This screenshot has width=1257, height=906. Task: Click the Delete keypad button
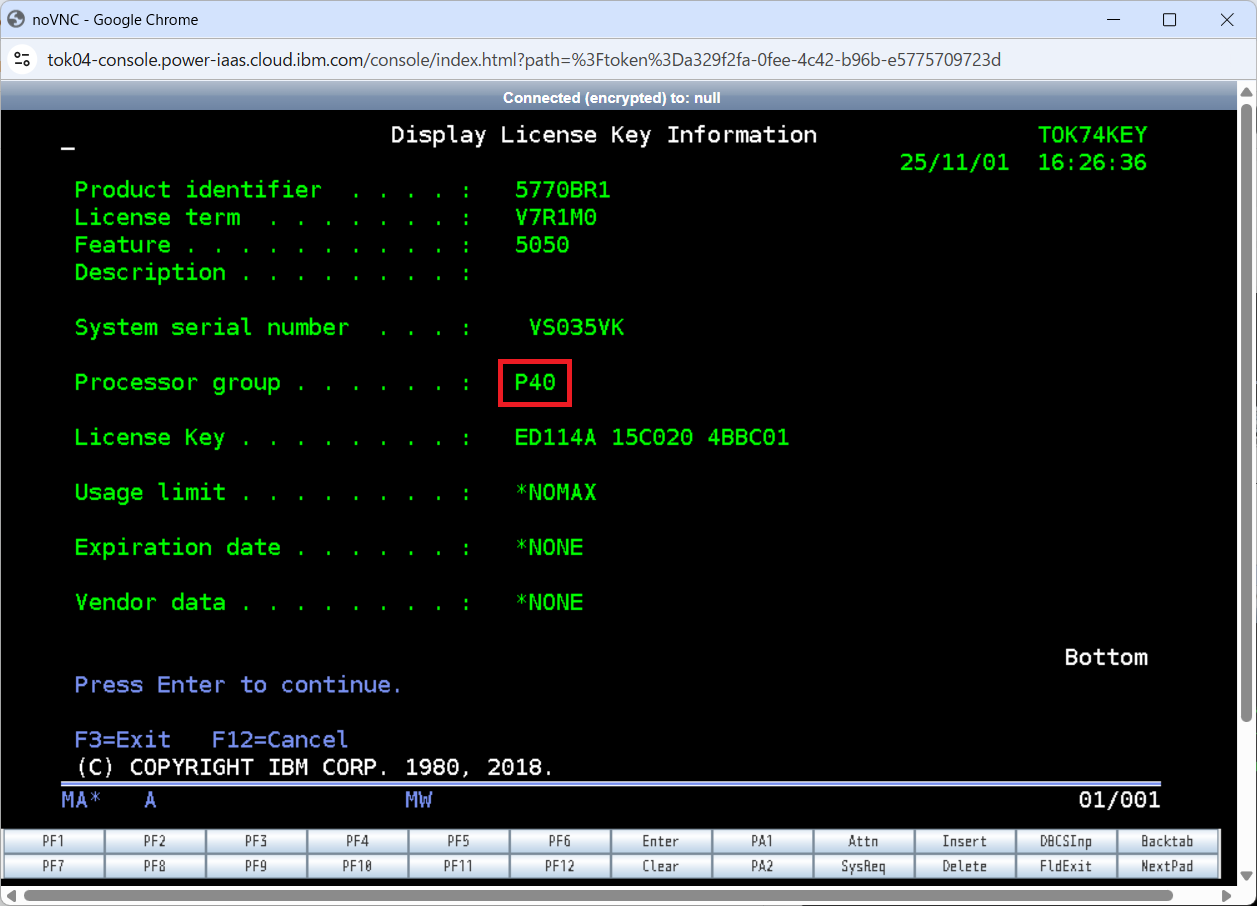tap(965, 866)
